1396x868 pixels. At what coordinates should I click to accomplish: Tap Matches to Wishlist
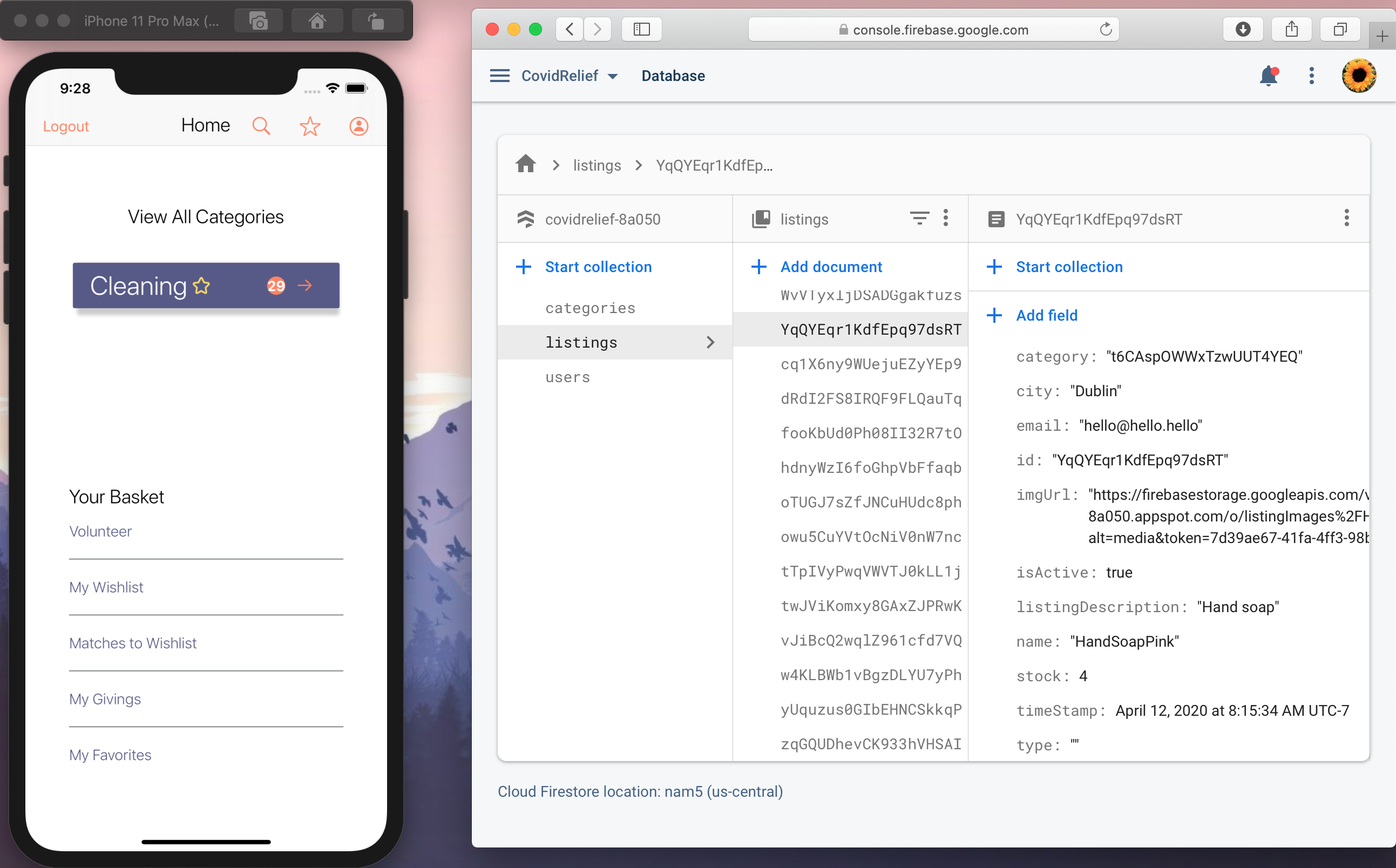pyautogui.click(x=133, y=643)
